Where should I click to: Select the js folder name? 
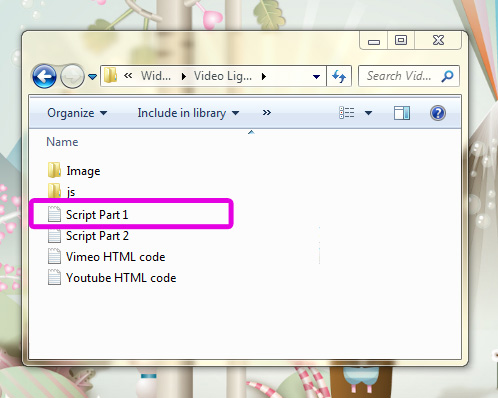coord(71,192)
